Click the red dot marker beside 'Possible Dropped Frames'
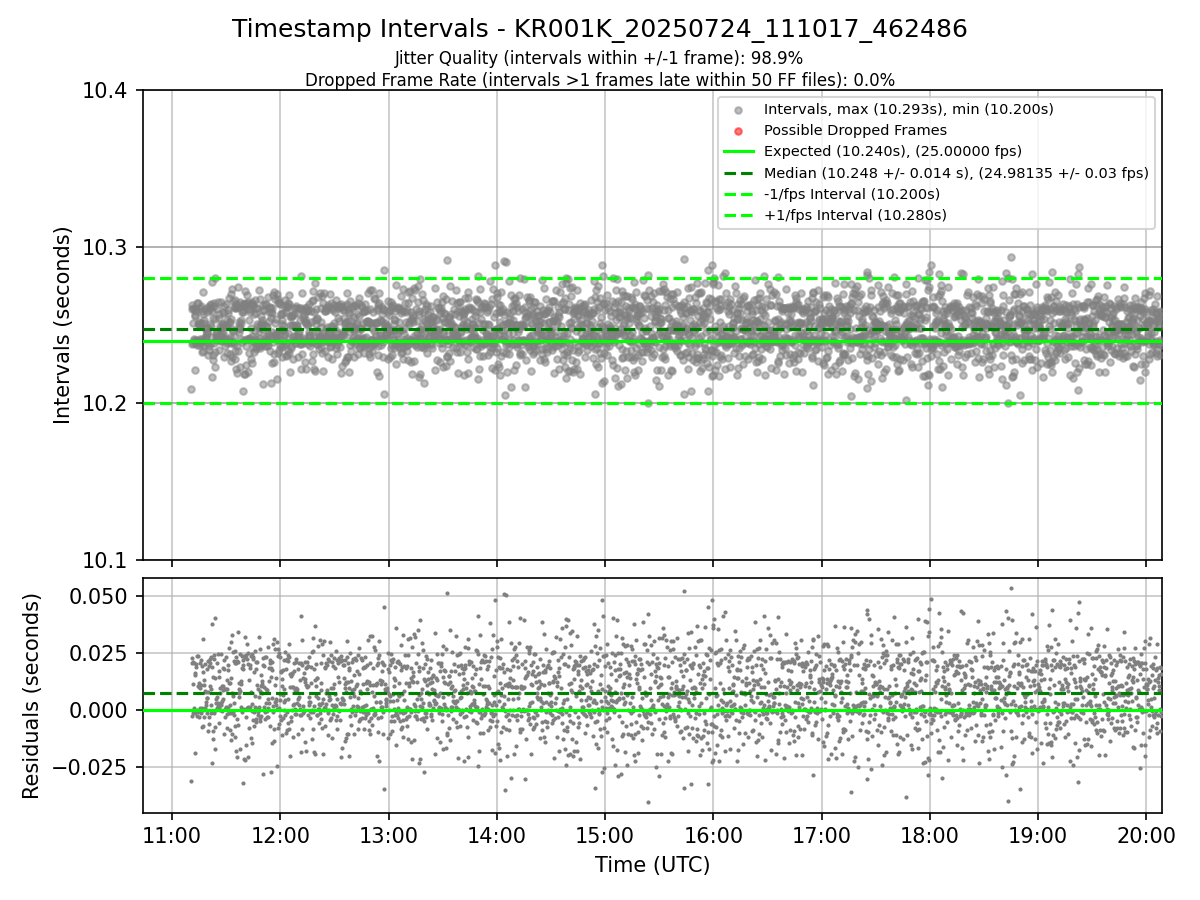 click(738, 130)
